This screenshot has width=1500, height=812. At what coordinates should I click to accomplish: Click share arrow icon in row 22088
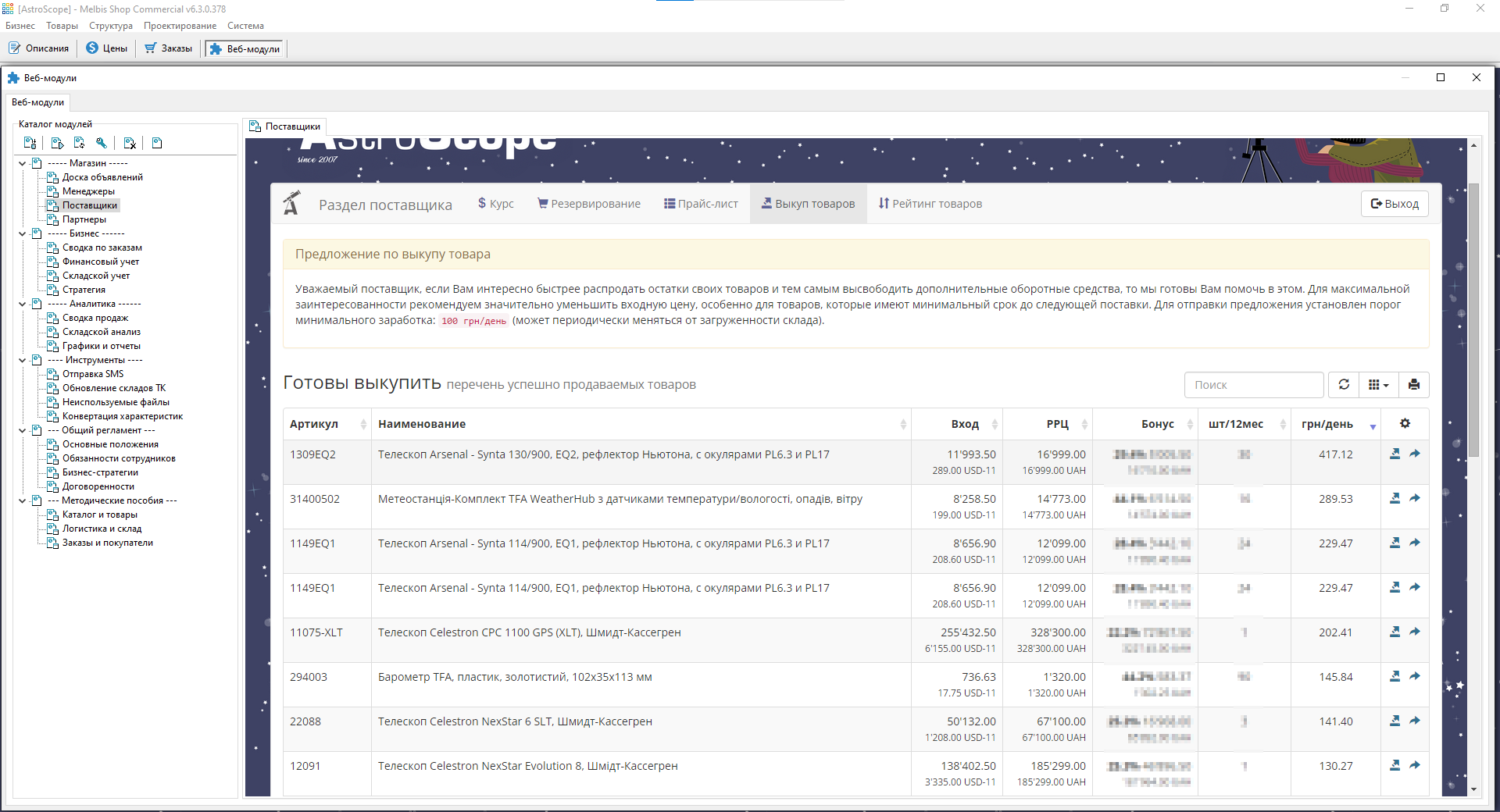[1415, 721]
